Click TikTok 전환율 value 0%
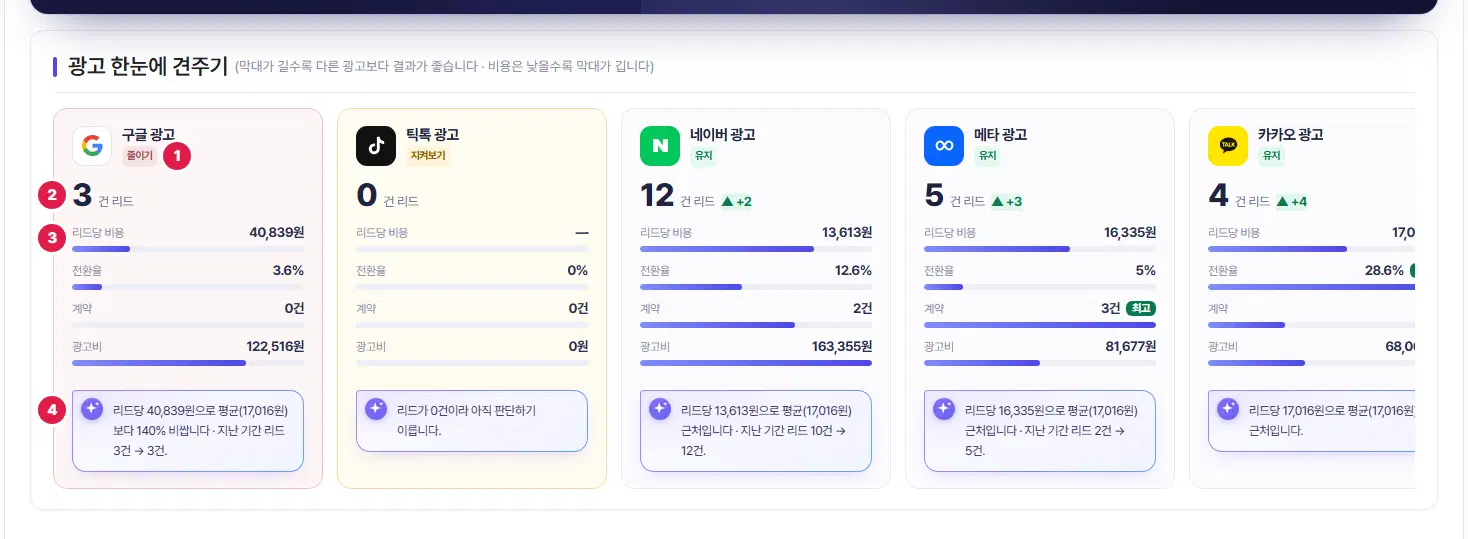 pos(577,270)
